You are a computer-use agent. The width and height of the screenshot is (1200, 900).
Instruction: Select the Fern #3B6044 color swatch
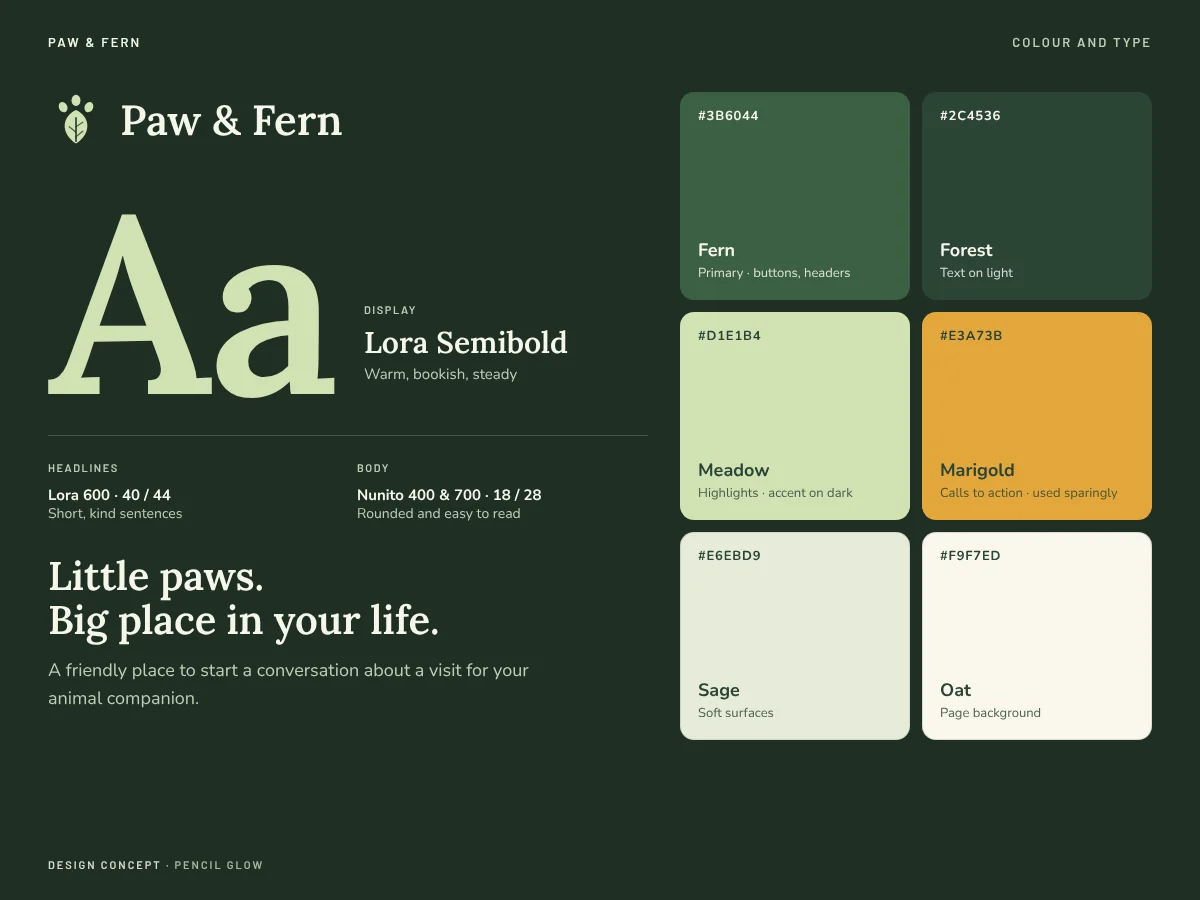click(x=795, y=196)
